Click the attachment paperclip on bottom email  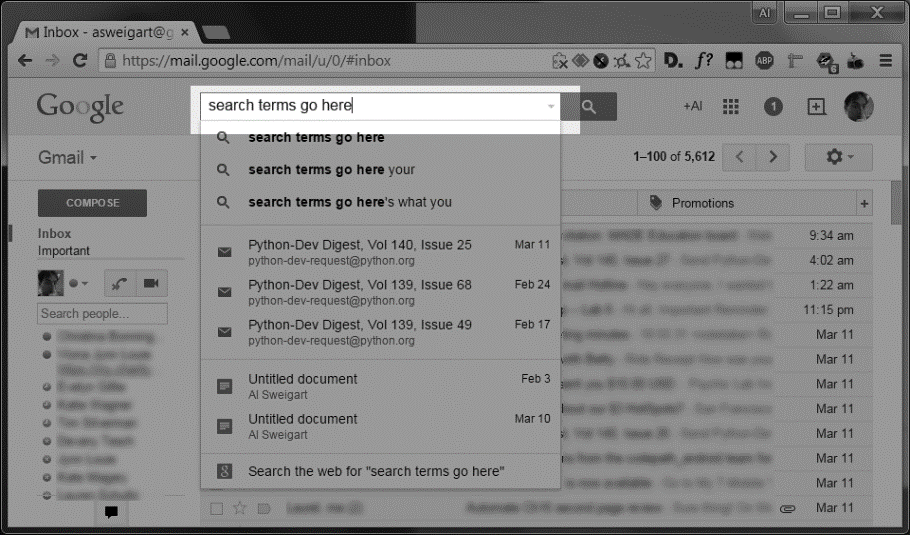788,509
